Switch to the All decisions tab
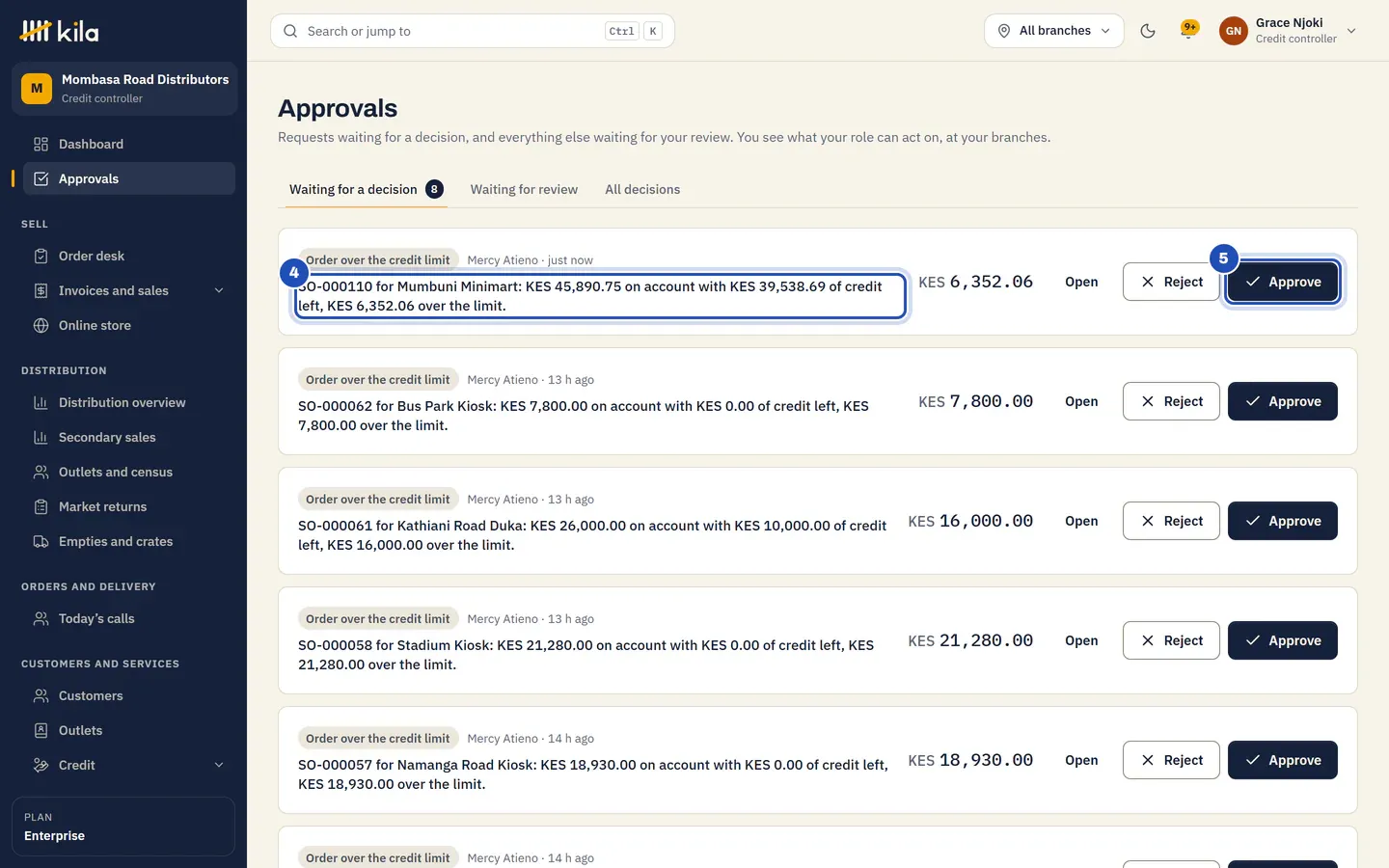 pyautogui.click(x=642, y=190)
